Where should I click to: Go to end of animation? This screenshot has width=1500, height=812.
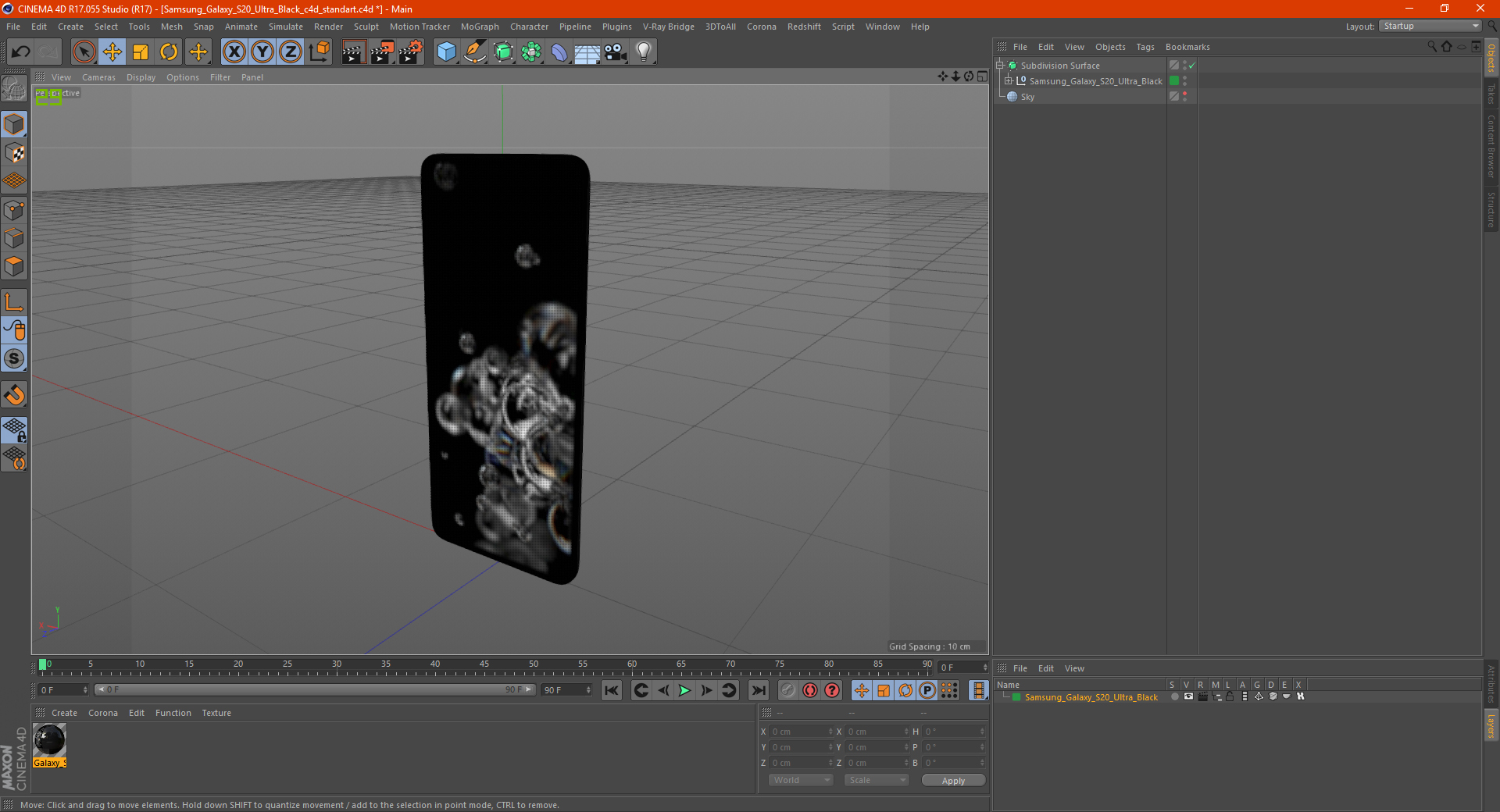click(758, 690)
